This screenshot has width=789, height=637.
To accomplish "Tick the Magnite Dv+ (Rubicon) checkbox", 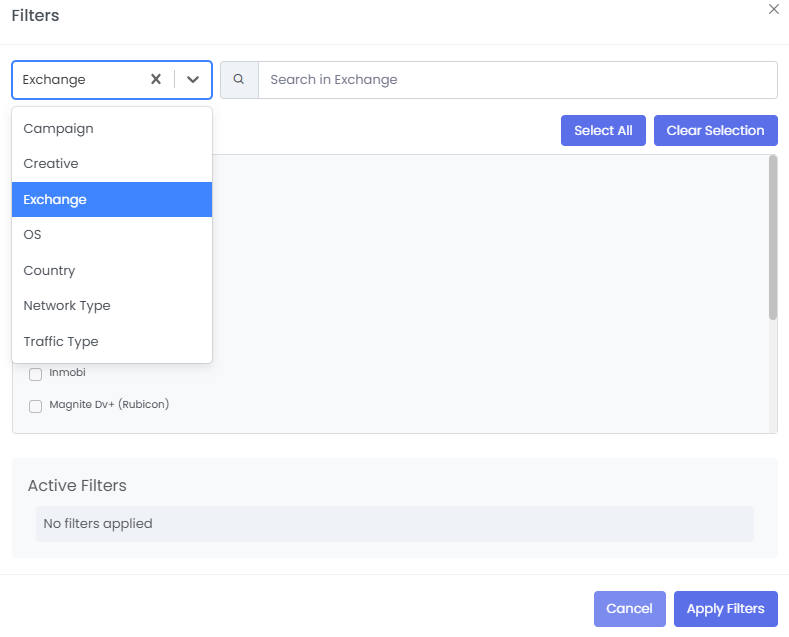I will [x=35, y=406].
